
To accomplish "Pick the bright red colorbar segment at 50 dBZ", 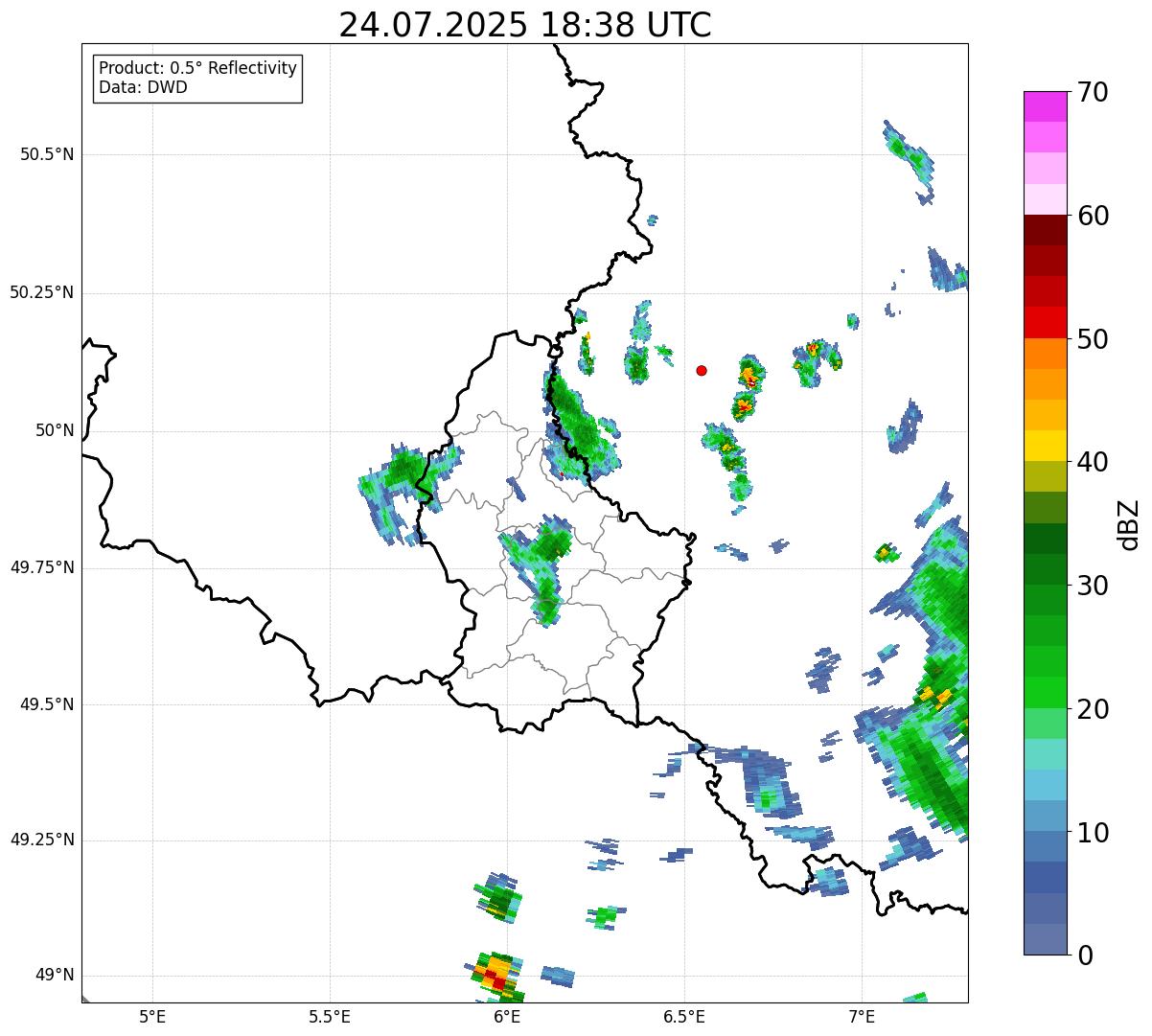I will pyautogui.click(x=1046, y=323).
